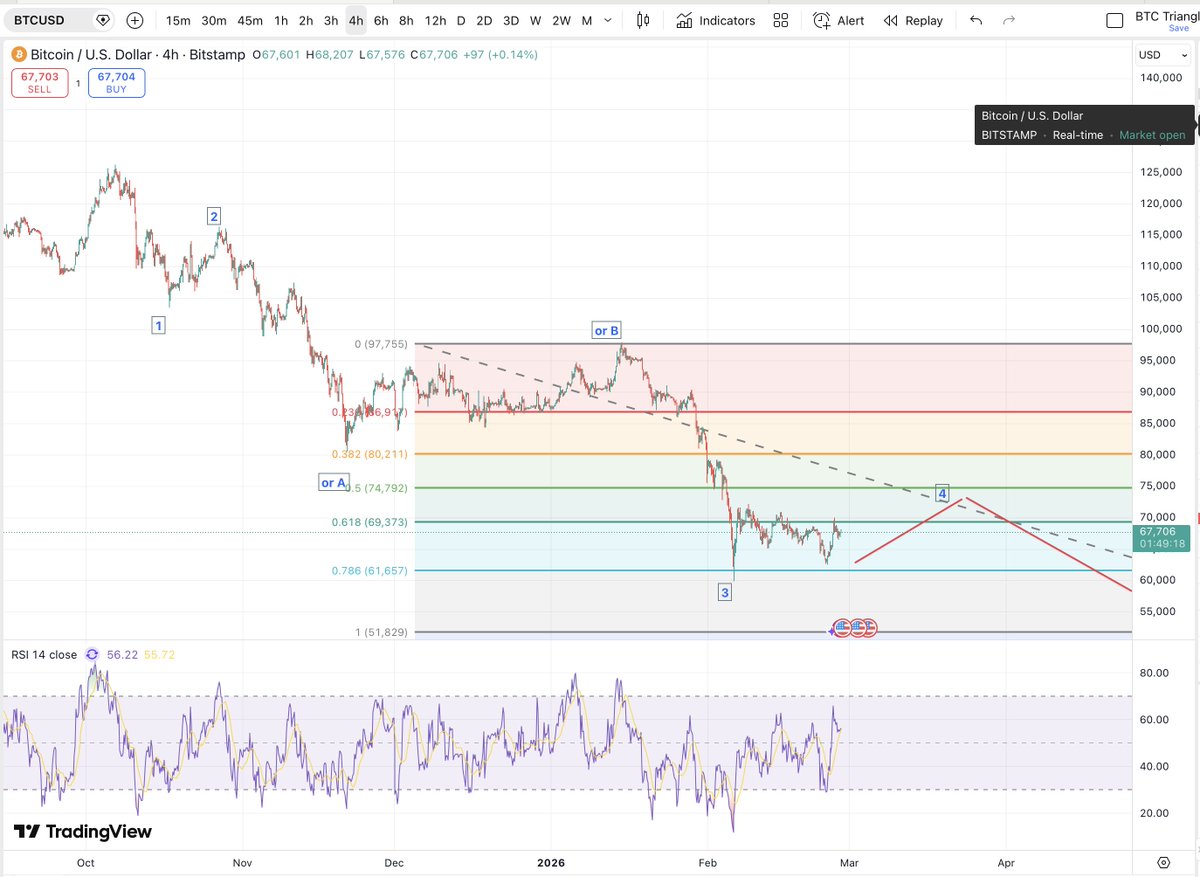Set chart to 2W interval
Image resolution: width=1200 pixels, height=877 pixels.
562,20
